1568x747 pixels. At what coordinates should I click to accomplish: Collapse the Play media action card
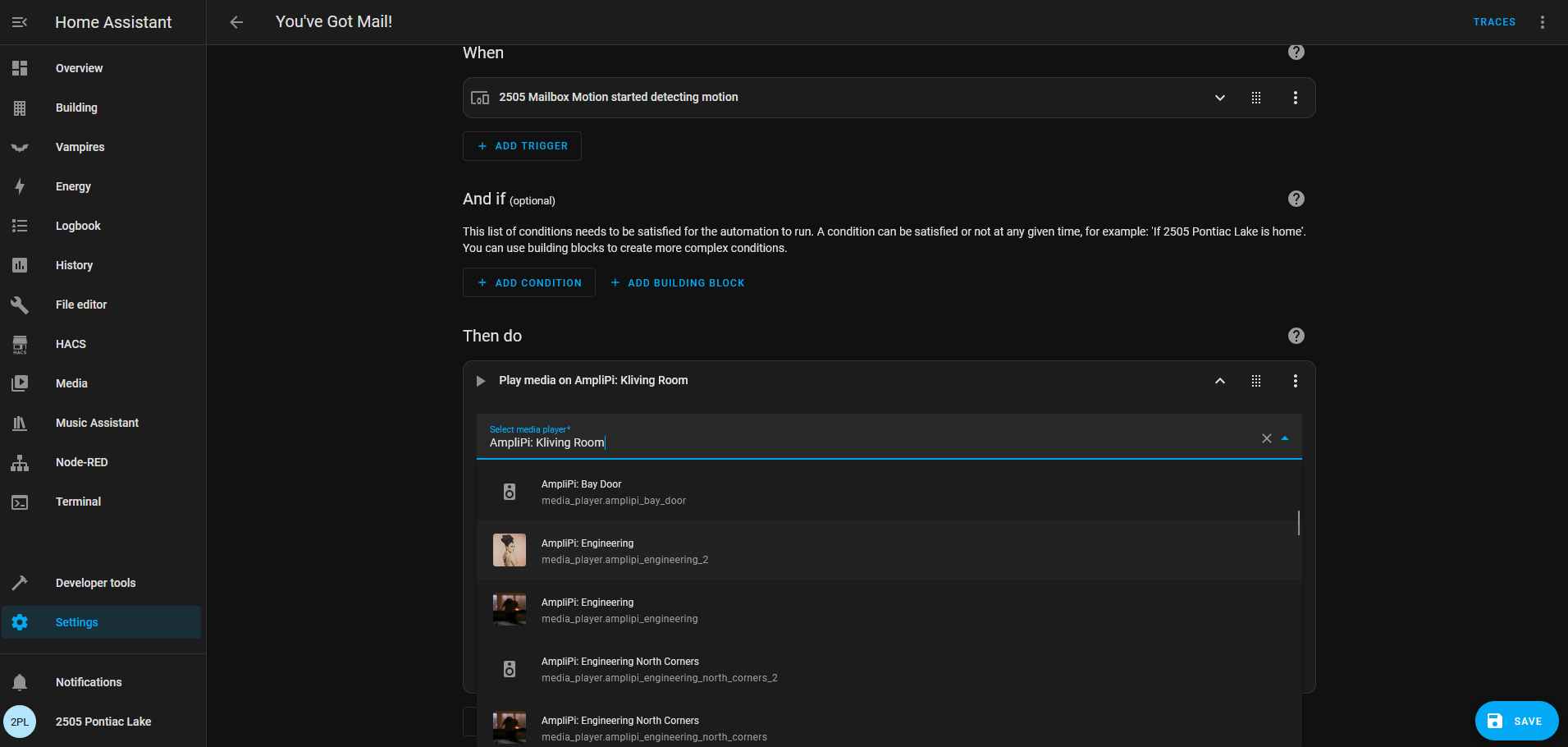coord(1220,381)
